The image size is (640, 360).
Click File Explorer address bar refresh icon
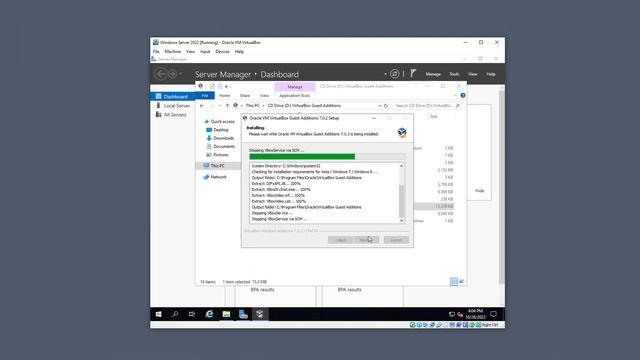386,106
